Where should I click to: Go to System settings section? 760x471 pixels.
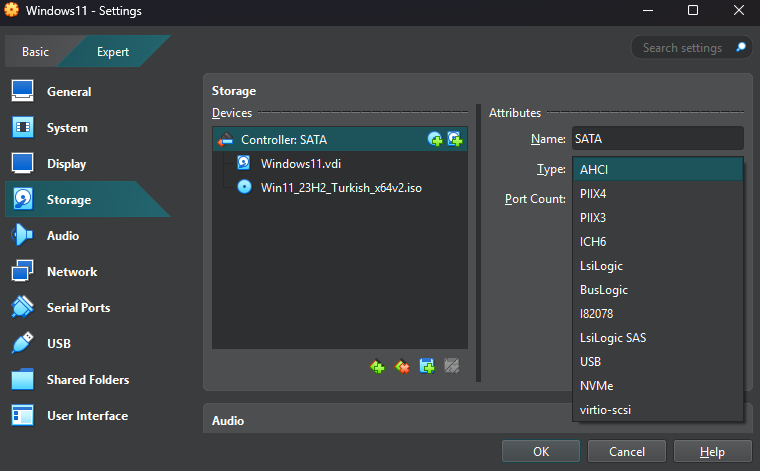(x=67, y=128)
